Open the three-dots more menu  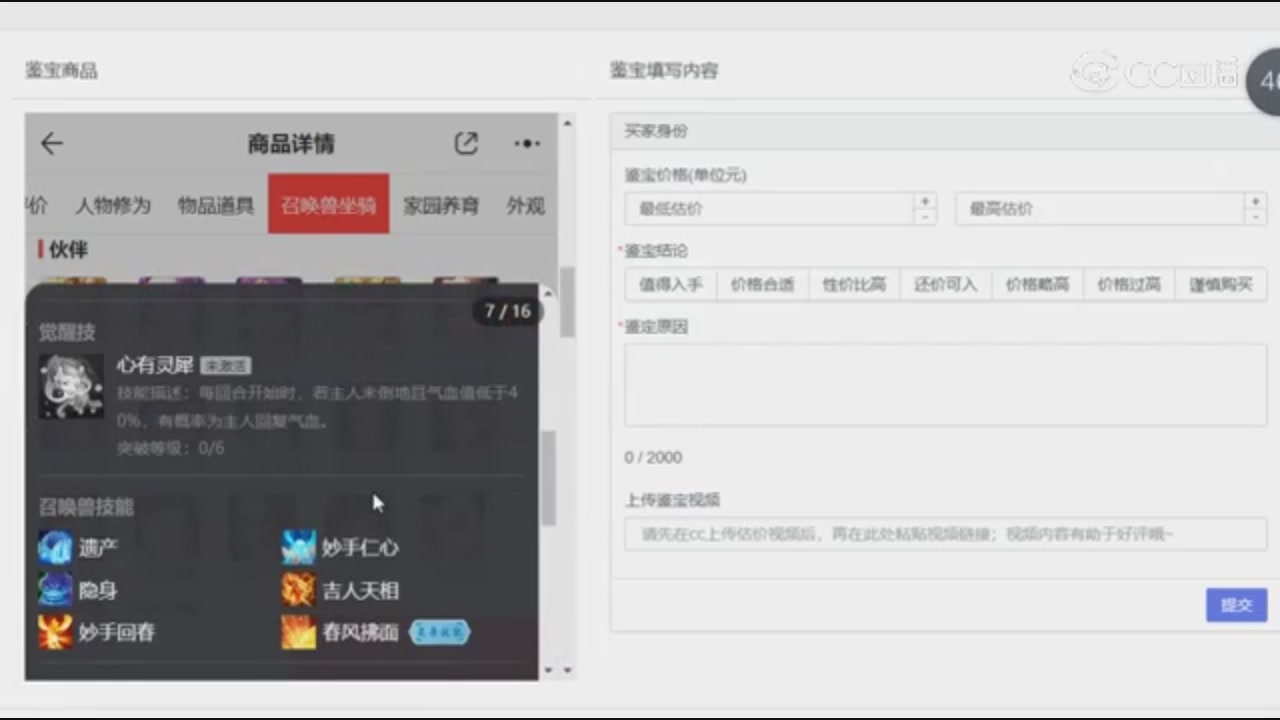click(x=527, y=144)
